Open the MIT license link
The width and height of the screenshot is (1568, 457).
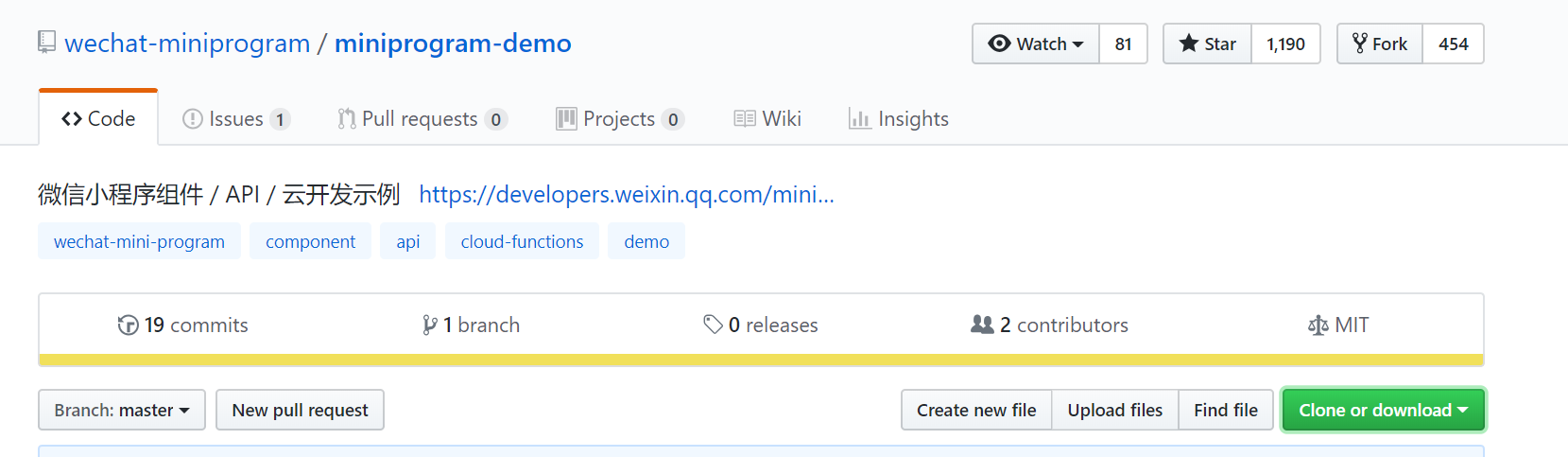1338,325
